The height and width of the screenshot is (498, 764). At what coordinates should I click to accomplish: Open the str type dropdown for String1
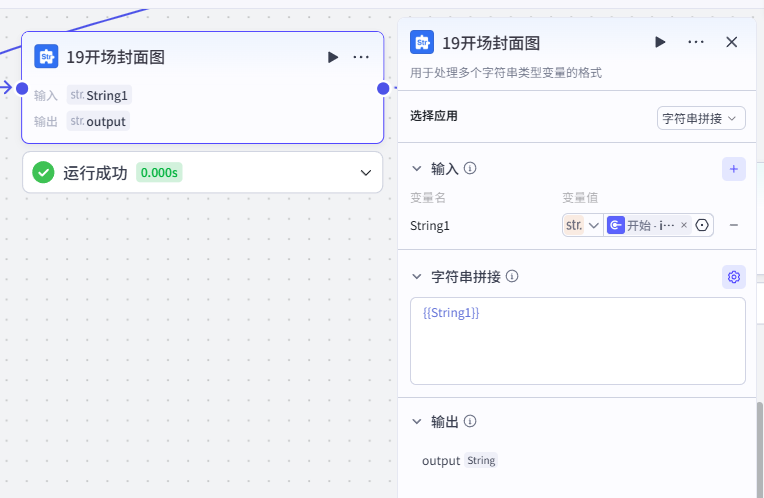[583, 225]
